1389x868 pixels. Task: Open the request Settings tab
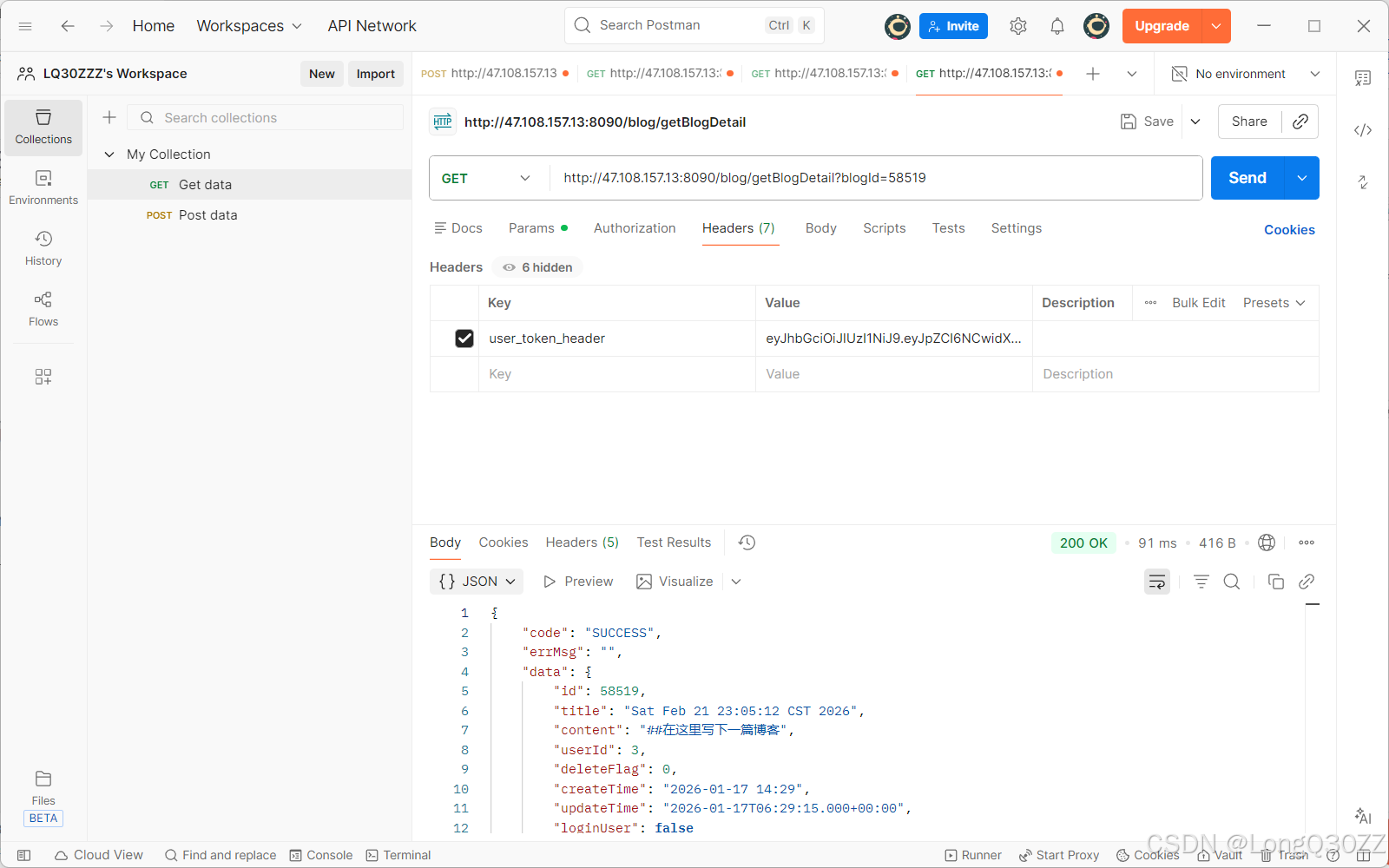click(x=1017, y=228)
